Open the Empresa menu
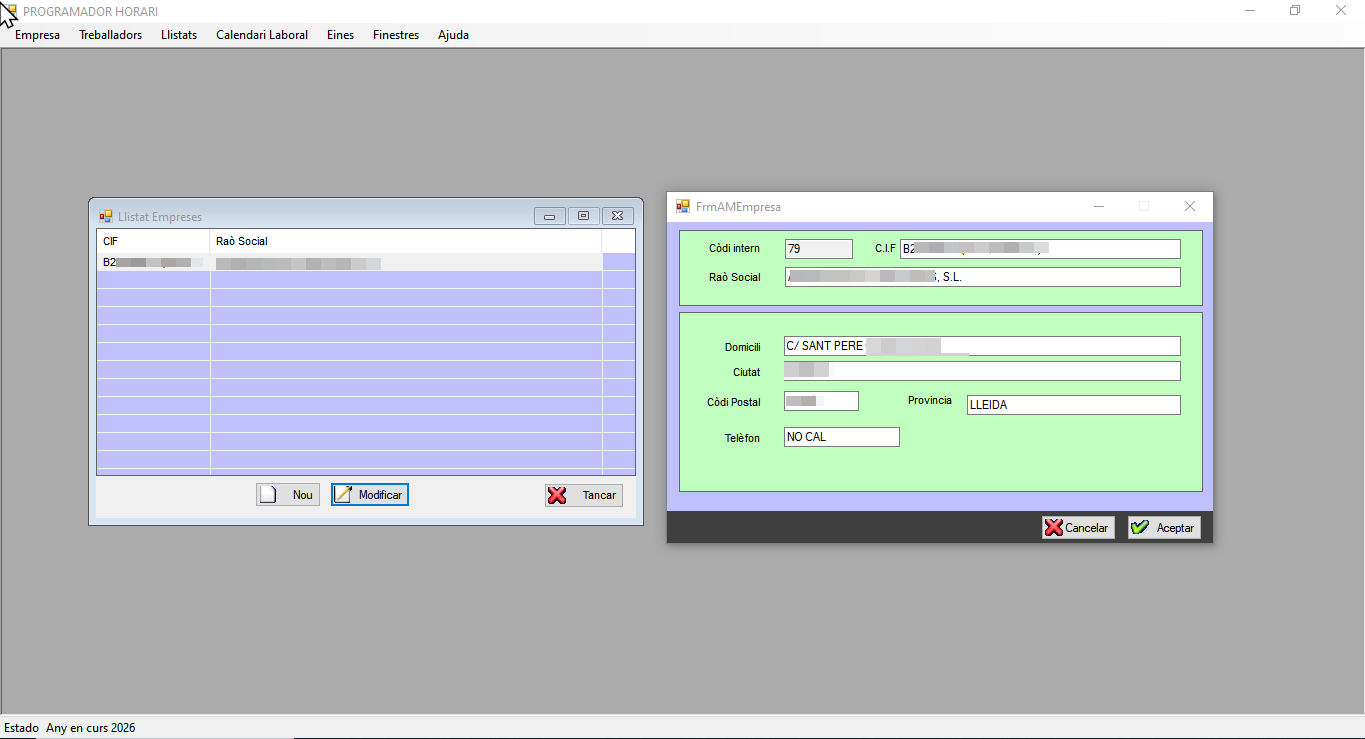This screenshot has width=1365, height=739. click(x=37, y=35)
